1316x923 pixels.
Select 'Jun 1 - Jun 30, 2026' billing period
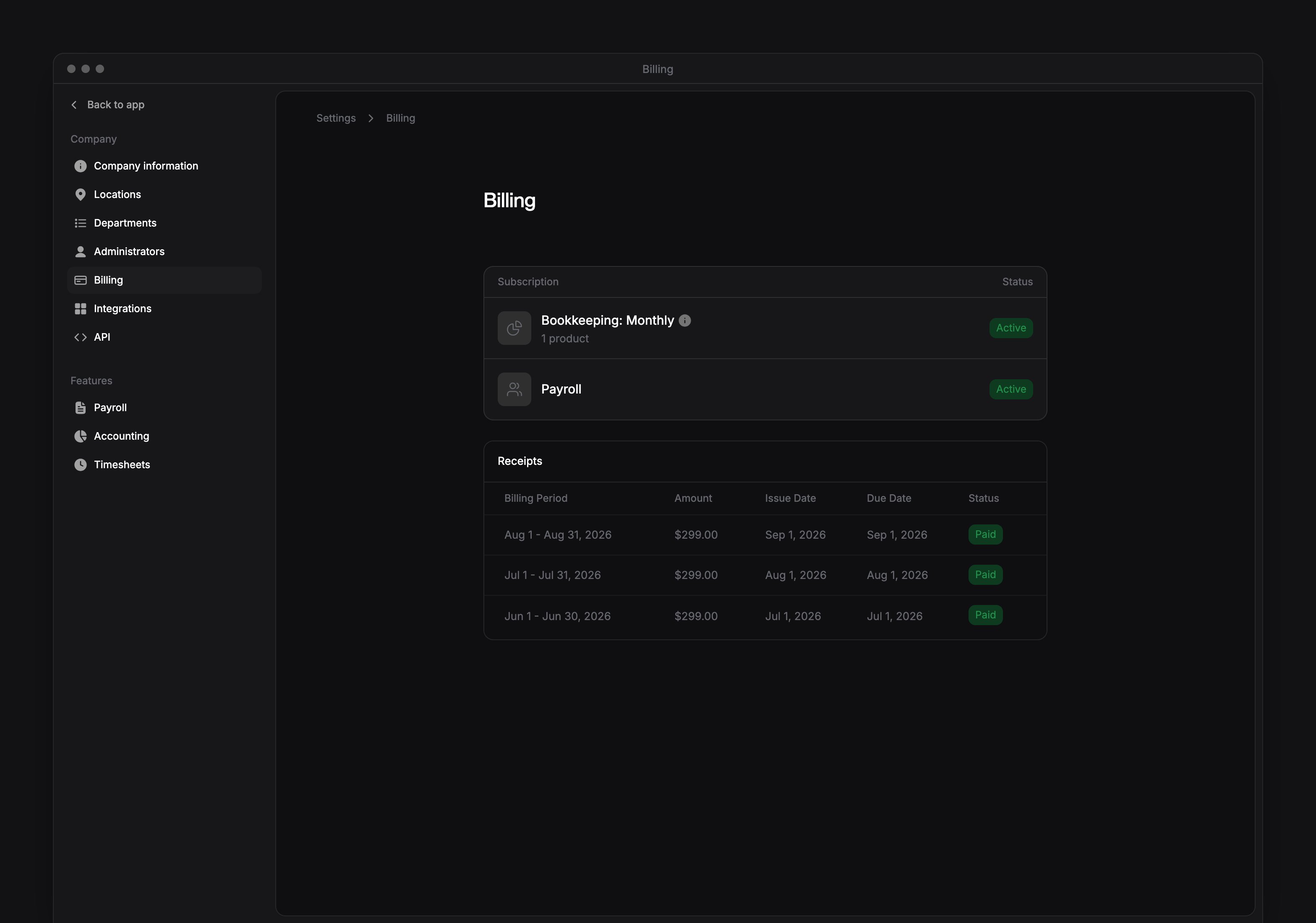[557, 616]
